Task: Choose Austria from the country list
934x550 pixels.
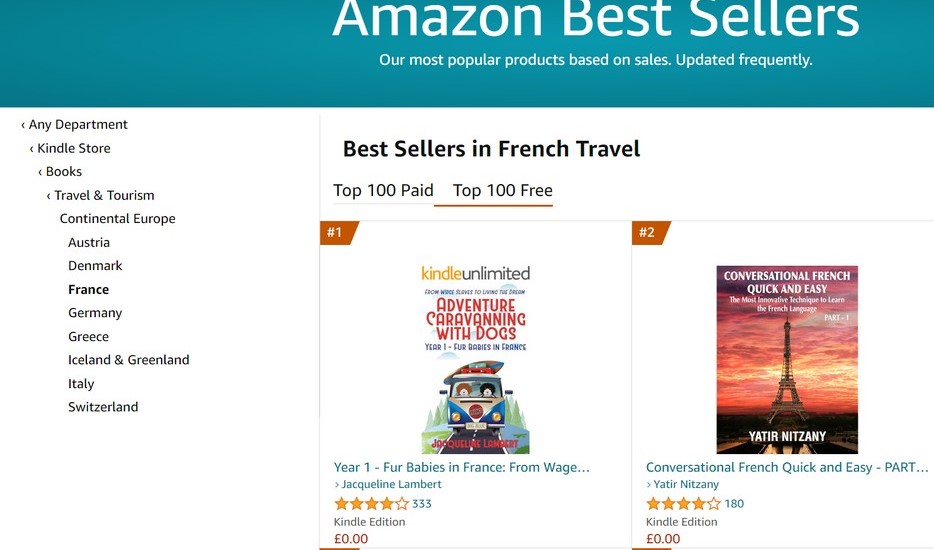Action: [89, 242]
